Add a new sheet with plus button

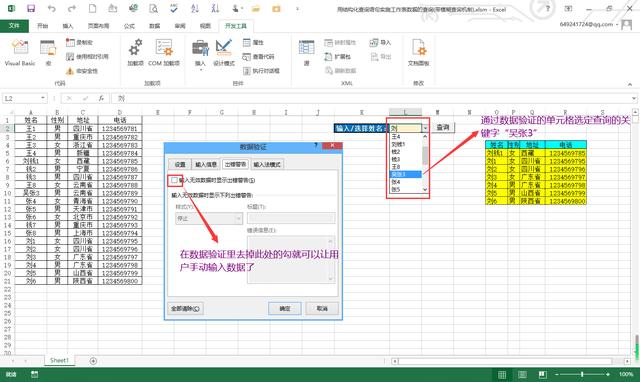(x=93, y=361)
